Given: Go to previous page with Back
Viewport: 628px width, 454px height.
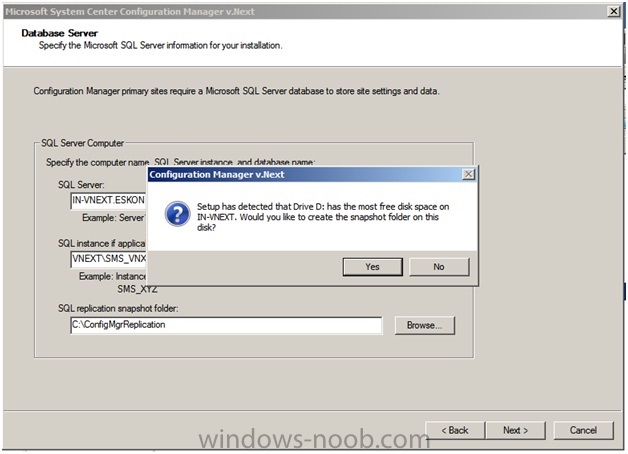Looking at the screenshot, I should [455, 430].
